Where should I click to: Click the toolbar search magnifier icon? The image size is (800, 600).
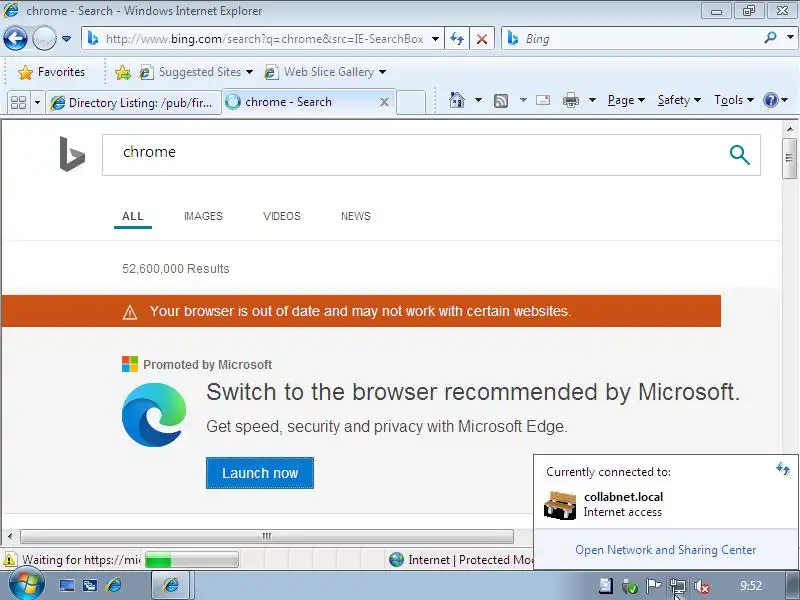[770, 38]
